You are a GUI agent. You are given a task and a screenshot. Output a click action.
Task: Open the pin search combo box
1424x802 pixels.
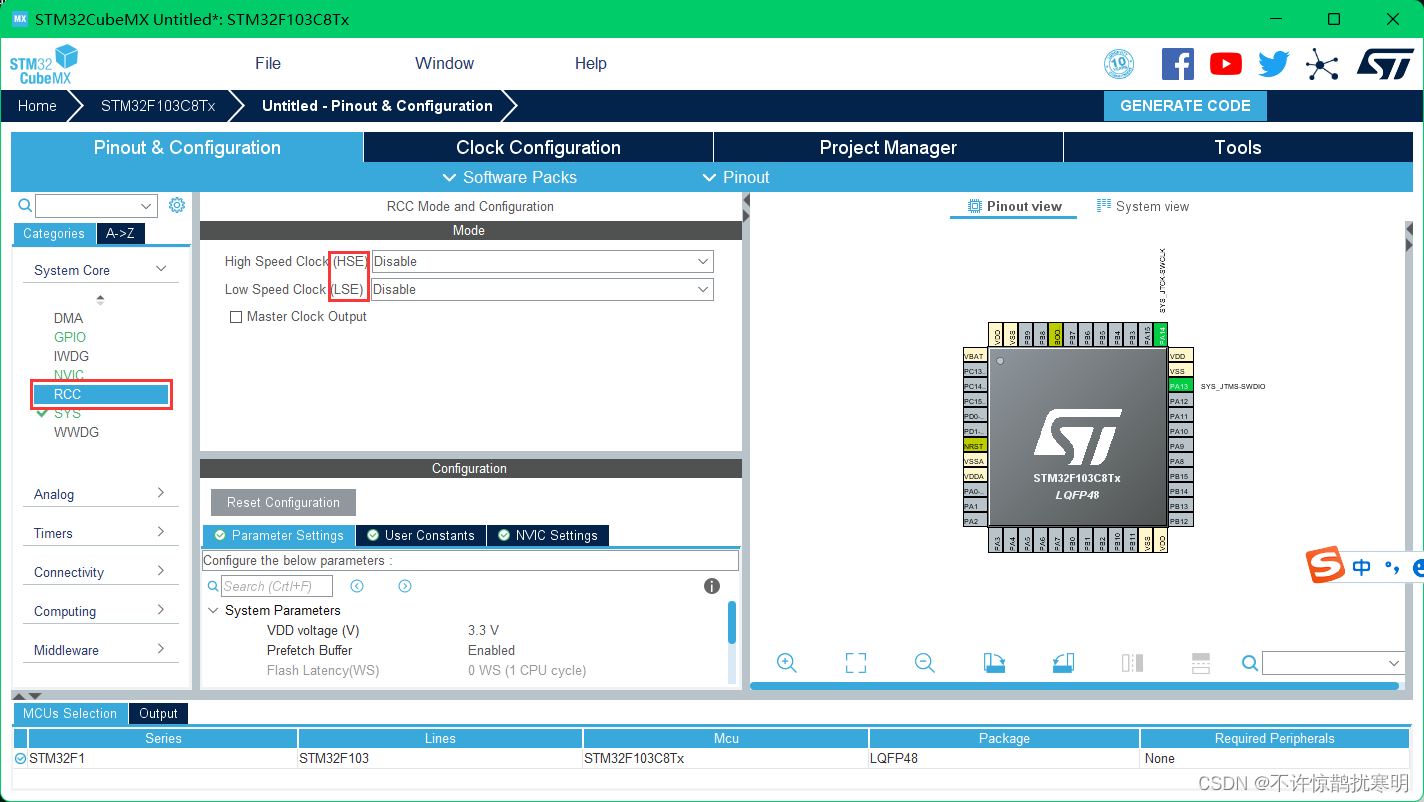[1333, 663]
